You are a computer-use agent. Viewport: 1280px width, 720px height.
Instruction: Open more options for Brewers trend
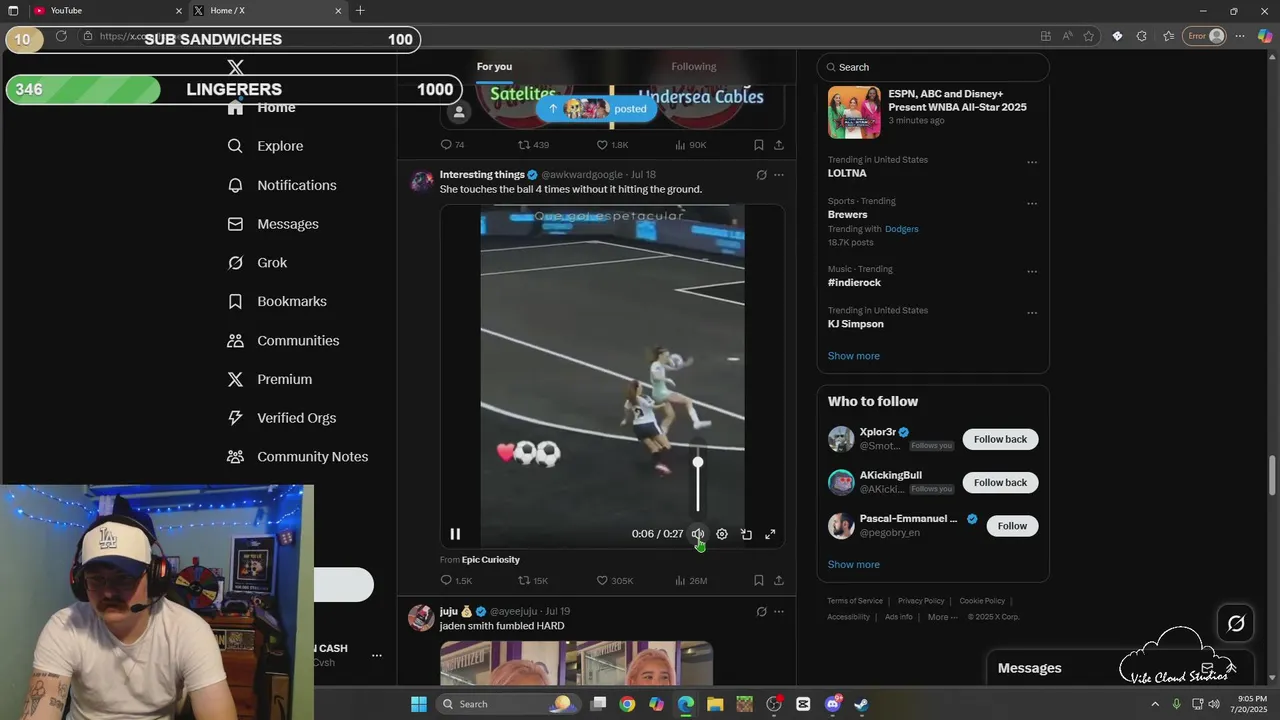1032,203
